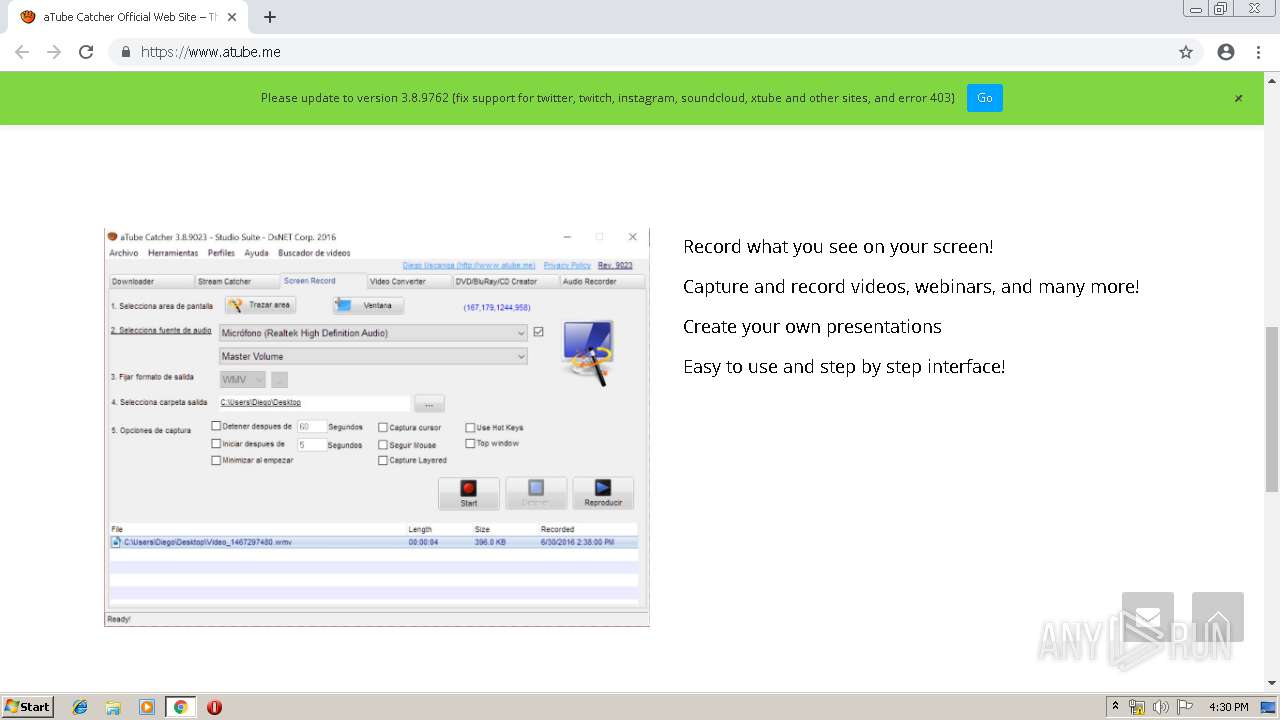Switch to Downloader tab in aTube screenshot
Screen dimensions: 1280x720
[x=149, y=281]
